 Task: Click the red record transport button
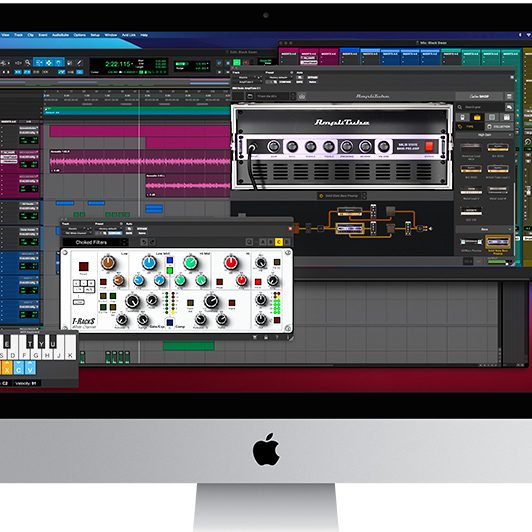[246, 62]
